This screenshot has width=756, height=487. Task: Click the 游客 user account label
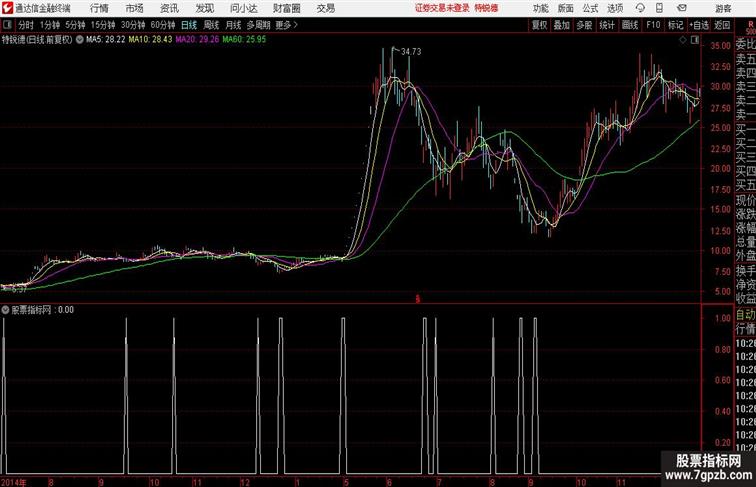[723, 8]
